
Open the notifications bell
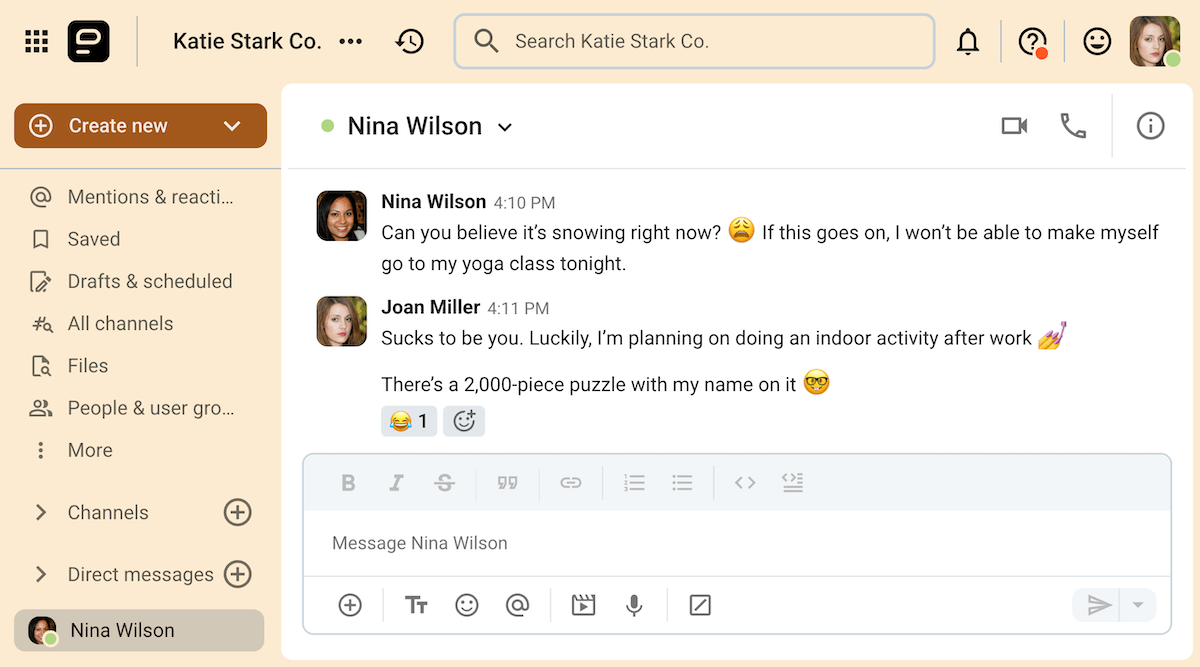pyautogui.click(x=967, y=42)
